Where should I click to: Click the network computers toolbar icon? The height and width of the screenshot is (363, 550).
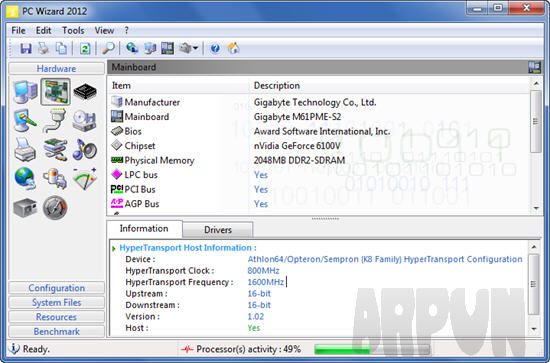pos(150,48)
